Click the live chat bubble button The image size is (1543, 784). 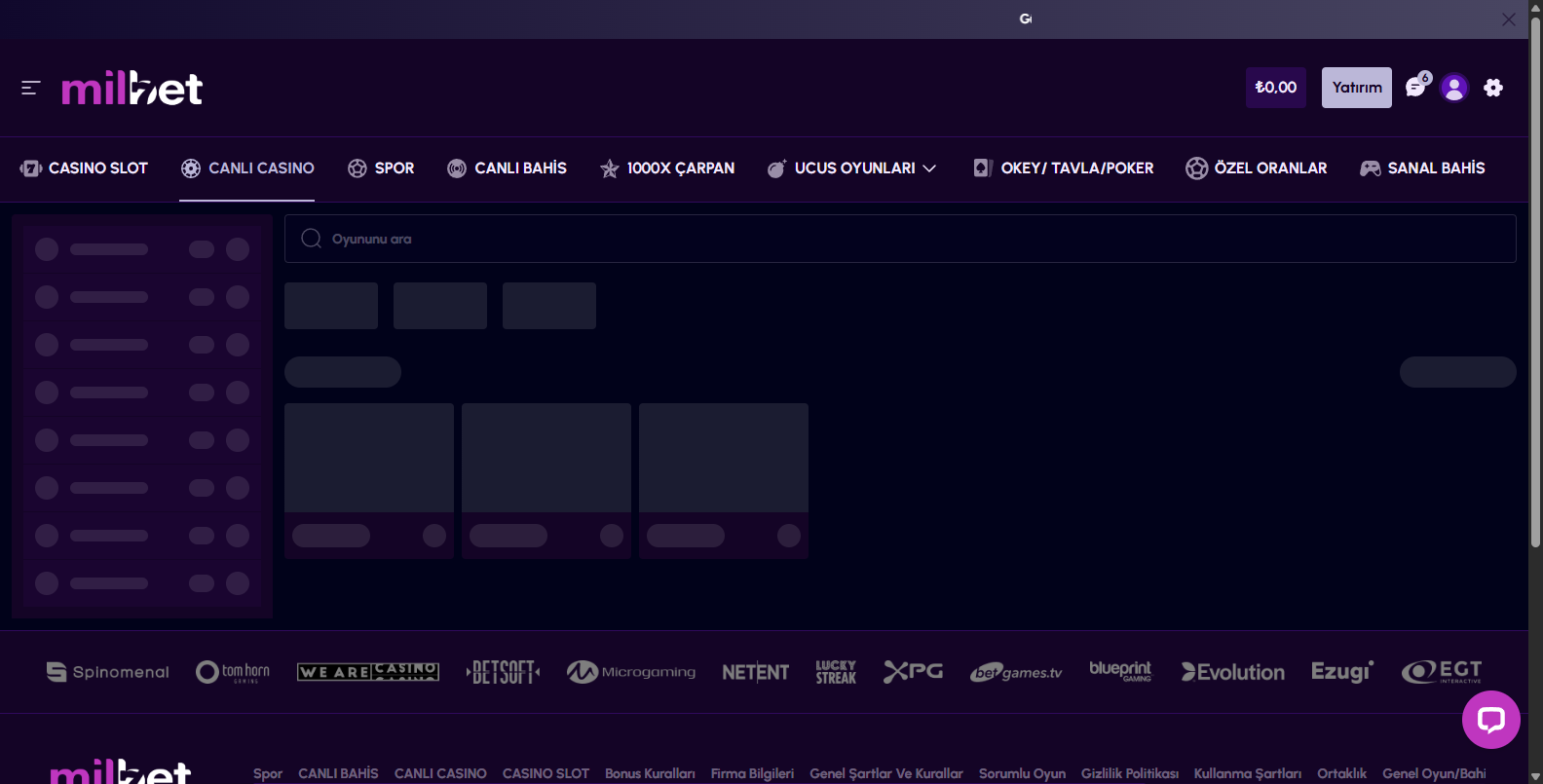pos(1491,720)
